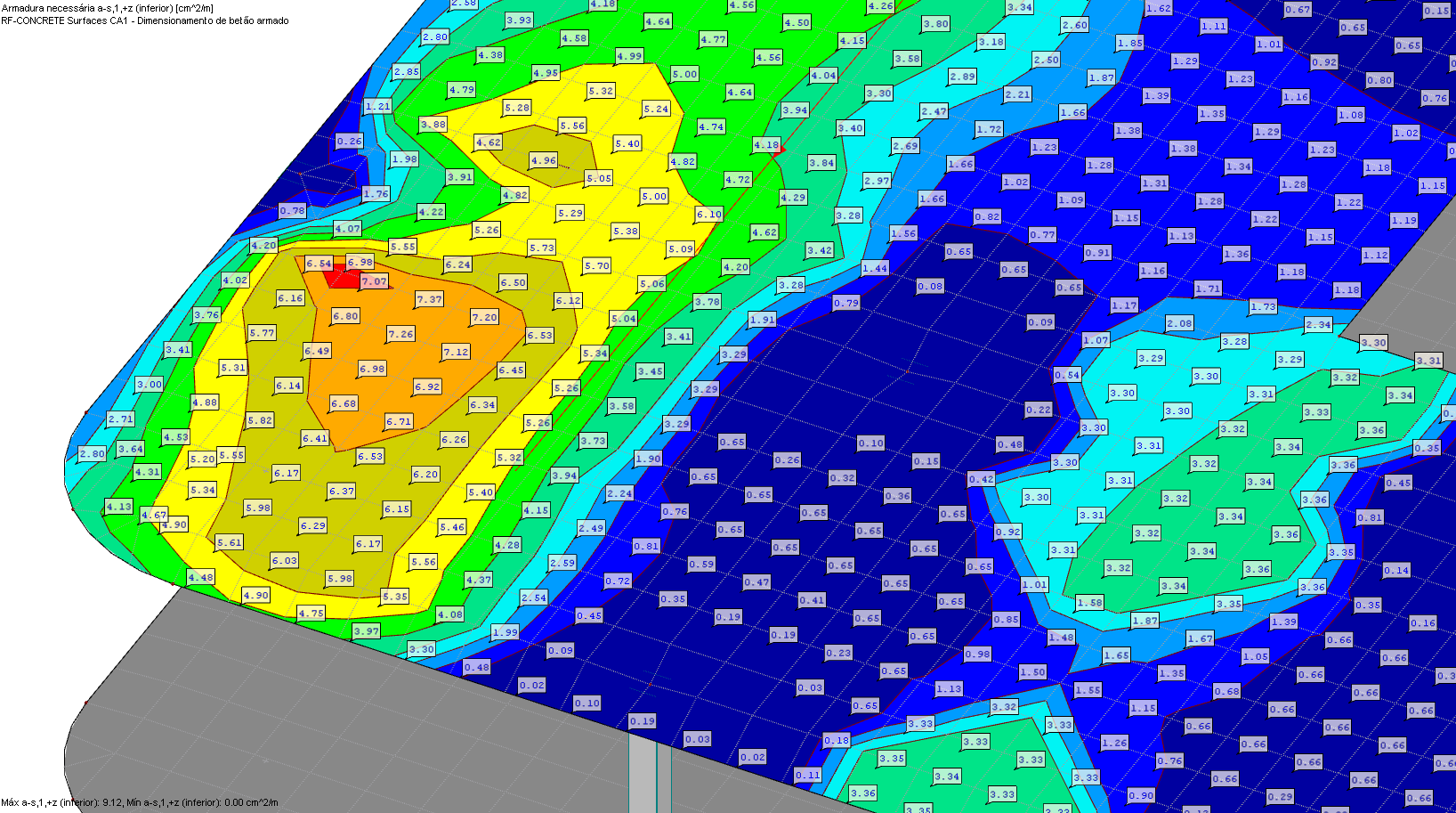
Task: Select the 5.09 value label
Action: [681, 248]
